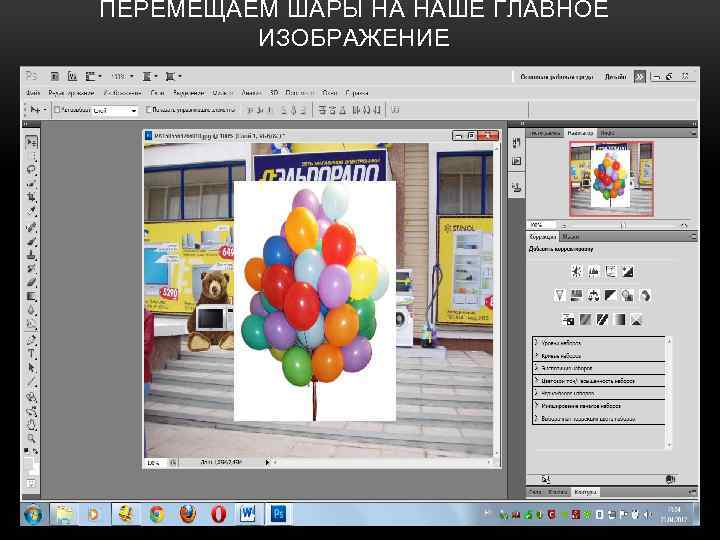Open the Слой auto-select dropdown
This screenshot has width=720, height=540.
point(114,111)
